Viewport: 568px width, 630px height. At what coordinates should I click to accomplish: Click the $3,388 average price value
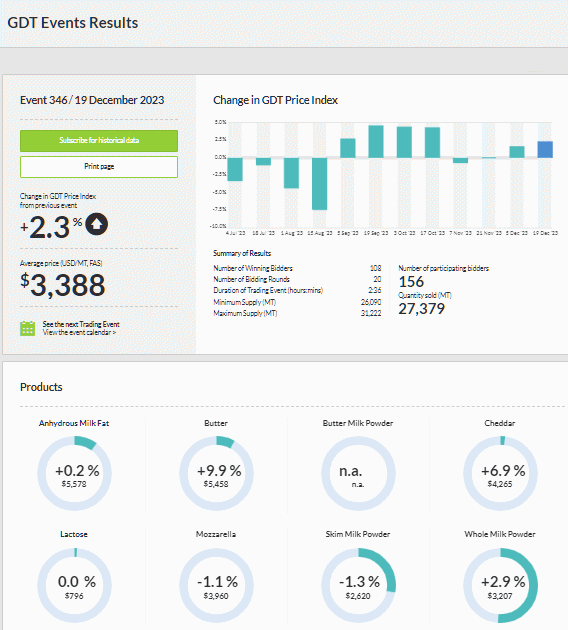63,285
